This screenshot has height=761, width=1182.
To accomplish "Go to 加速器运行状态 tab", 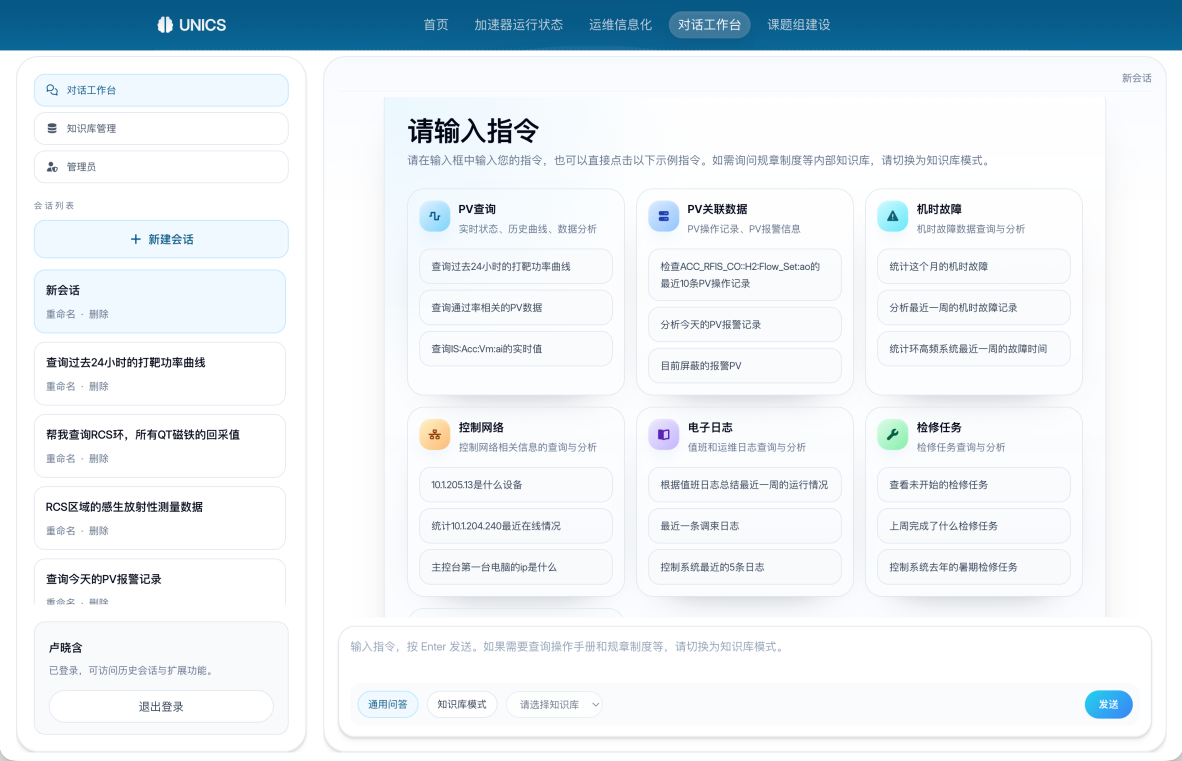I will [518, 25].
